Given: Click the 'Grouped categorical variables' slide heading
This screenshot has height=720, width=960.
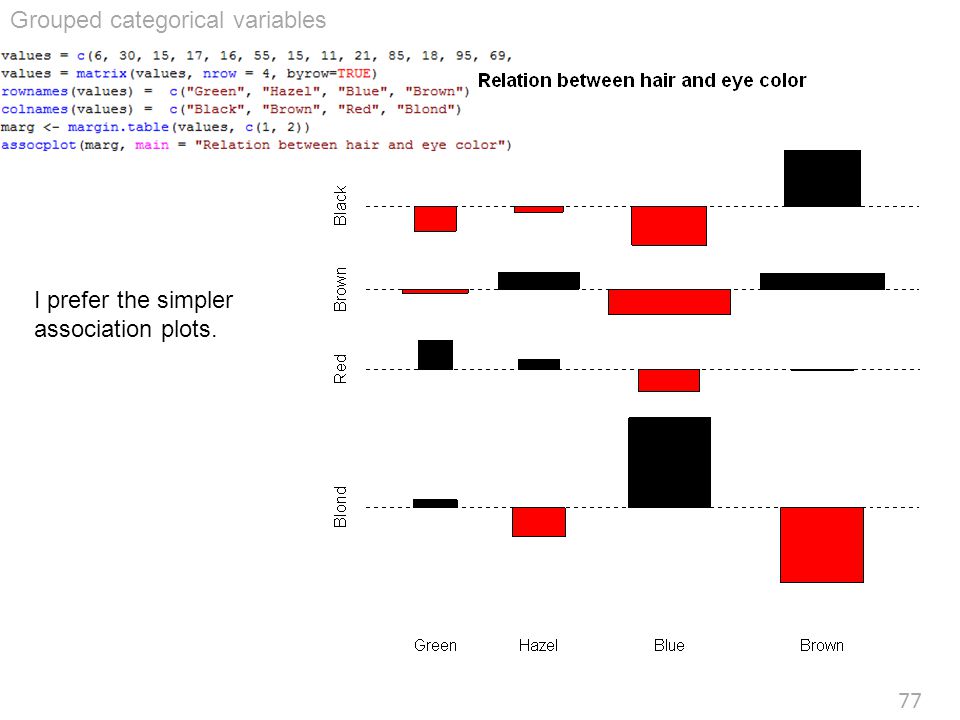Looking at the screenshot, I should pos(168,20).
